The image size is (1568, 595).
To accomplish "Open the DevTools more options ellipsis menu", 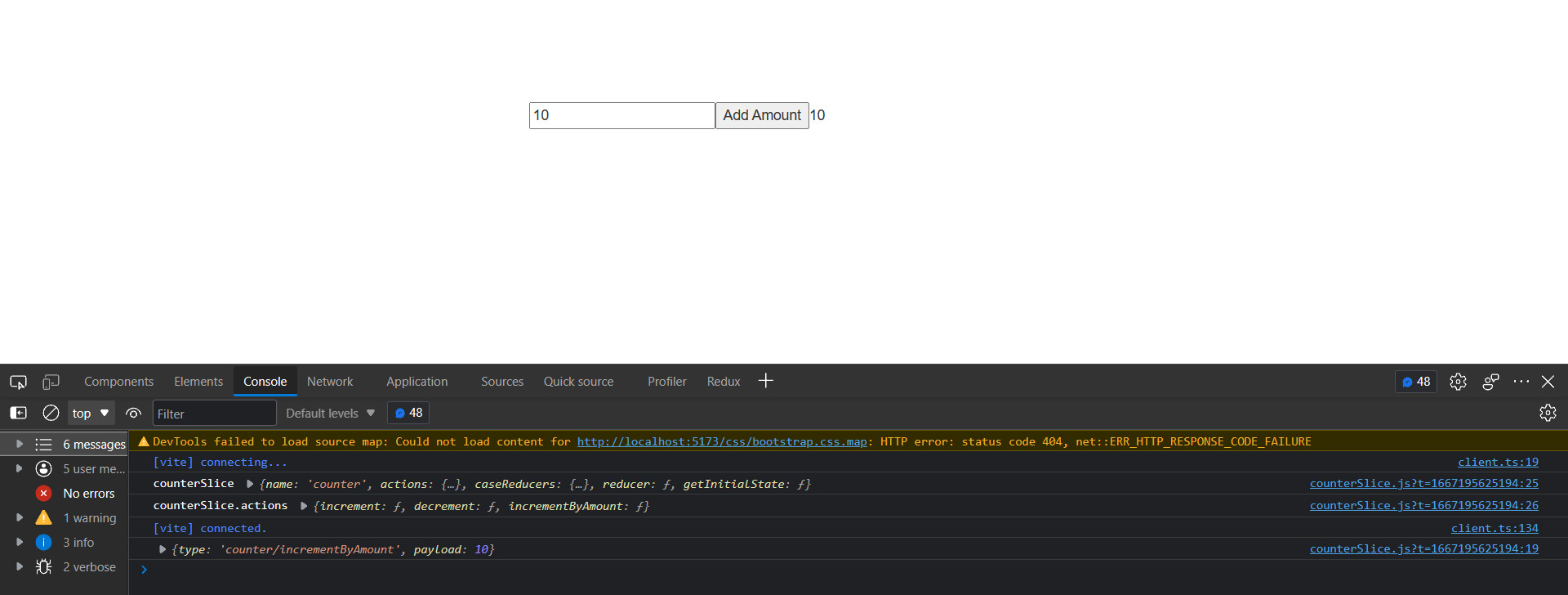I will pyautogui.click(x=1521, y=382).
